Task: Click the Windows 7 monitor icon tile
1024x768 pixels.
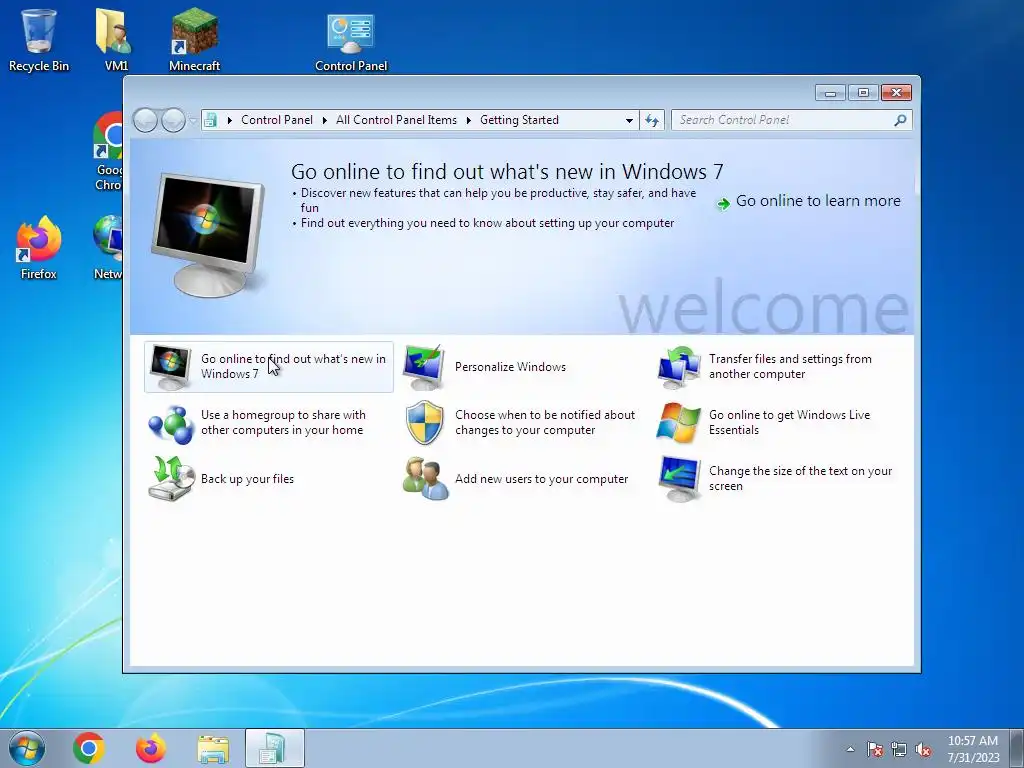Action: point(170,367)
